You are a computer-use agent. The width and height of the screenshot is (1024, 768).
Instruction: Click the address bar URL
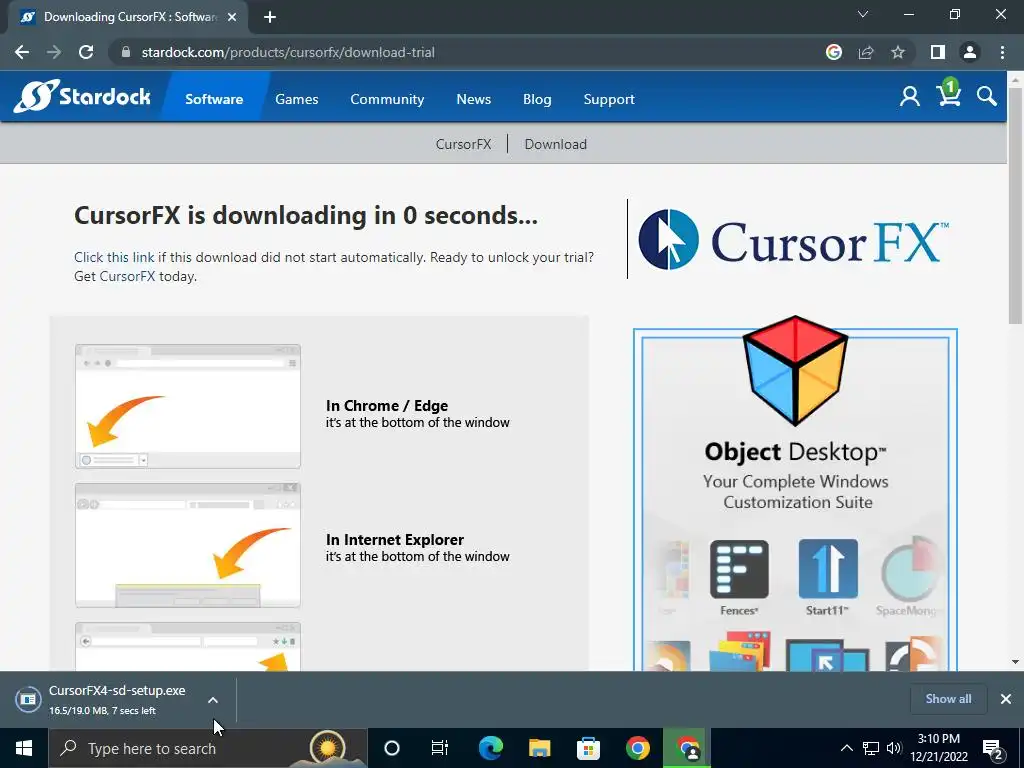point(288,52)
